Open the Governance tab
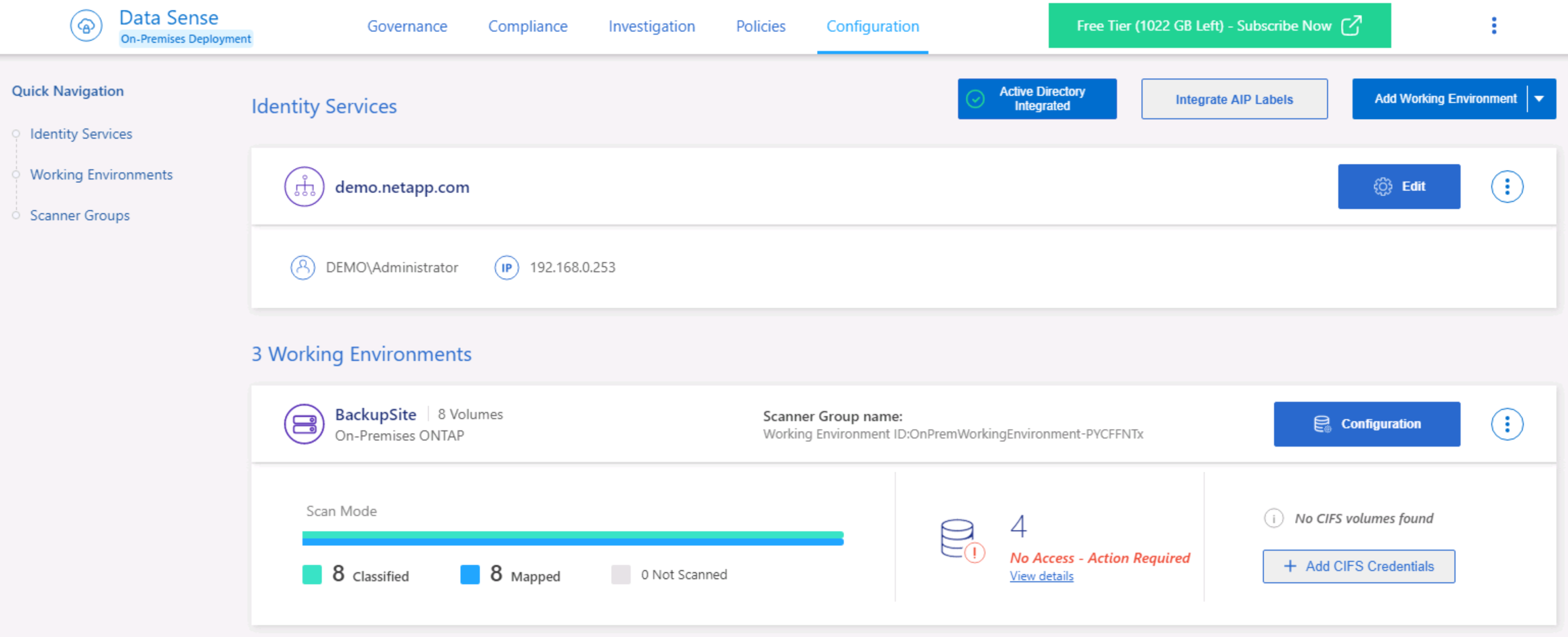The width and height of the screenshot is (1568, 637). (407, 27)
